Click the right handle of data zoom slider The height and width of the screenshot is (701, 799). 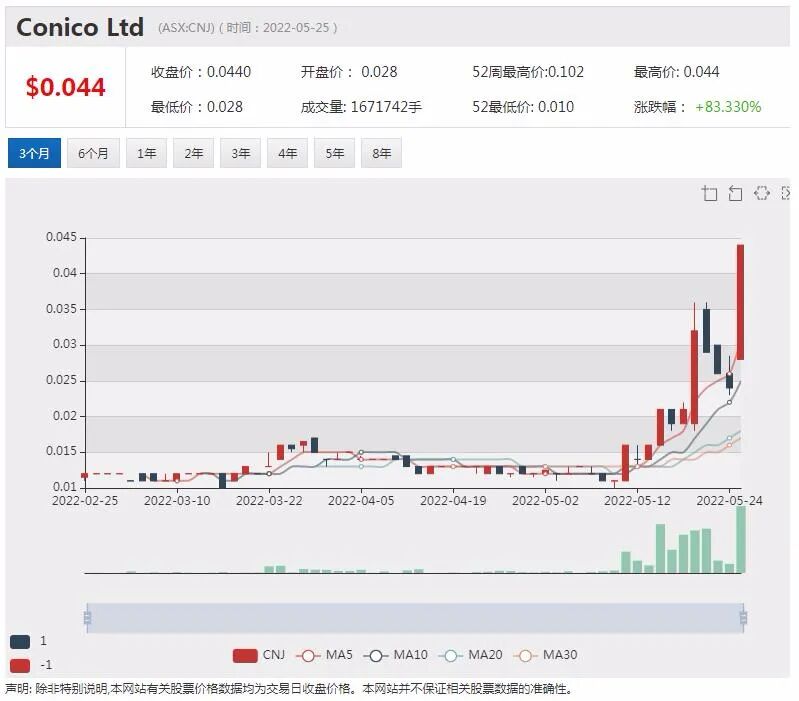pos(743,618)
